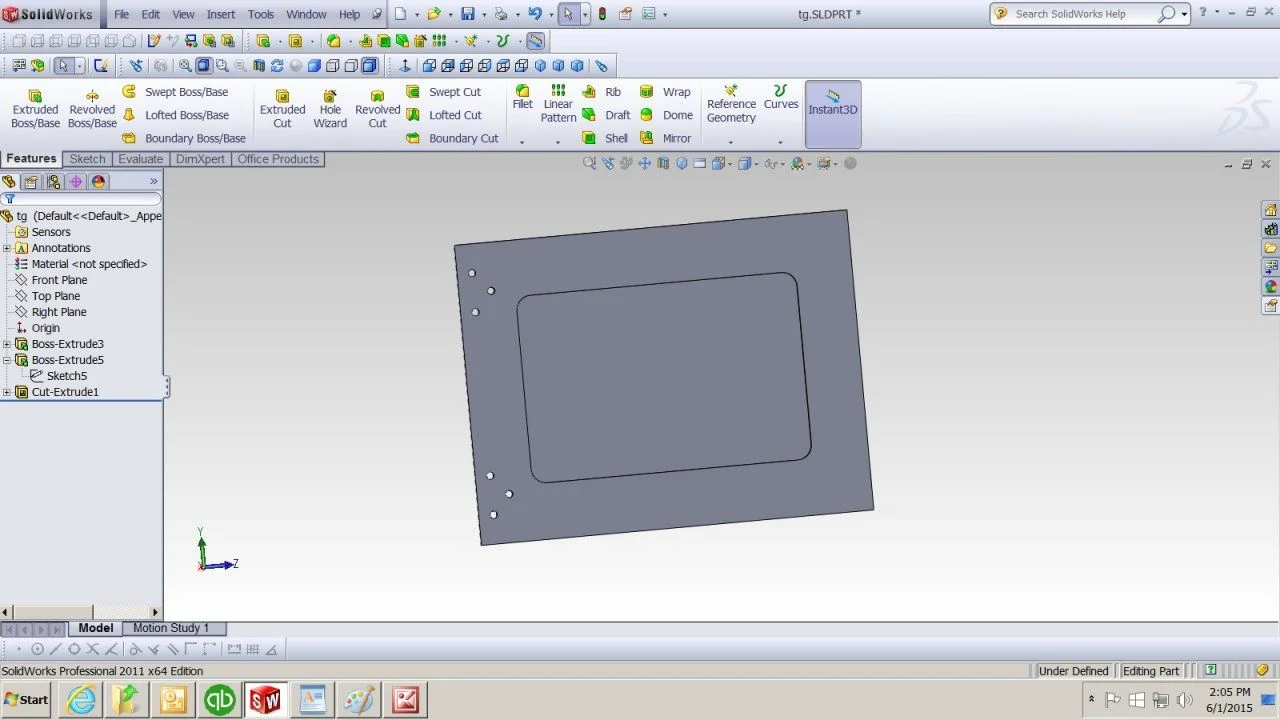Expand the Reference Geometry dropdown

731,142
